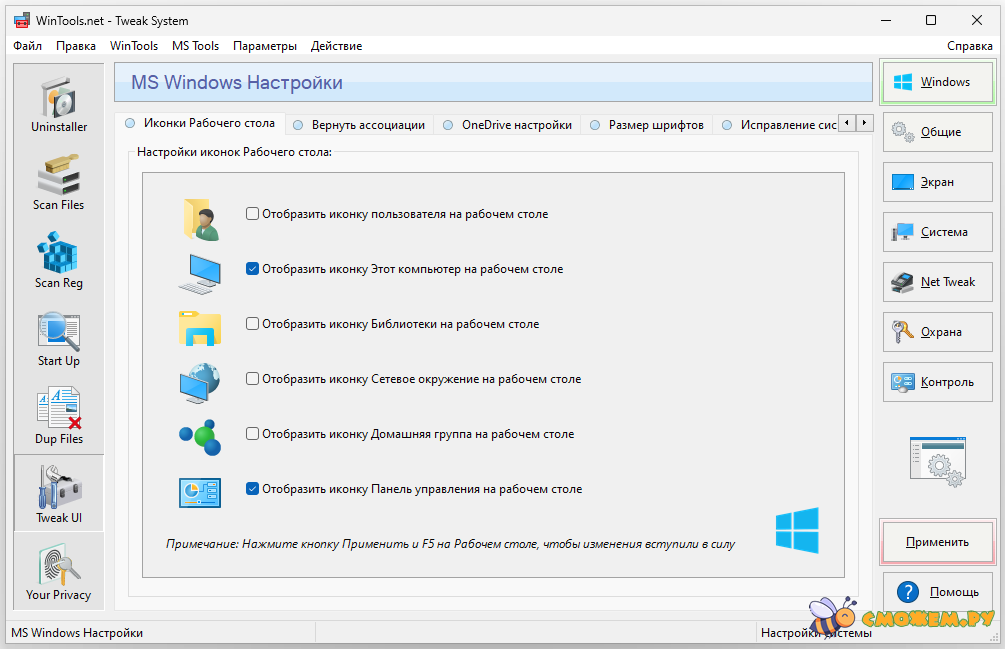Click Настройки иконок Рабочего стола group label
The width and height of the screenshot is (1005, 649).
[234, 152]
